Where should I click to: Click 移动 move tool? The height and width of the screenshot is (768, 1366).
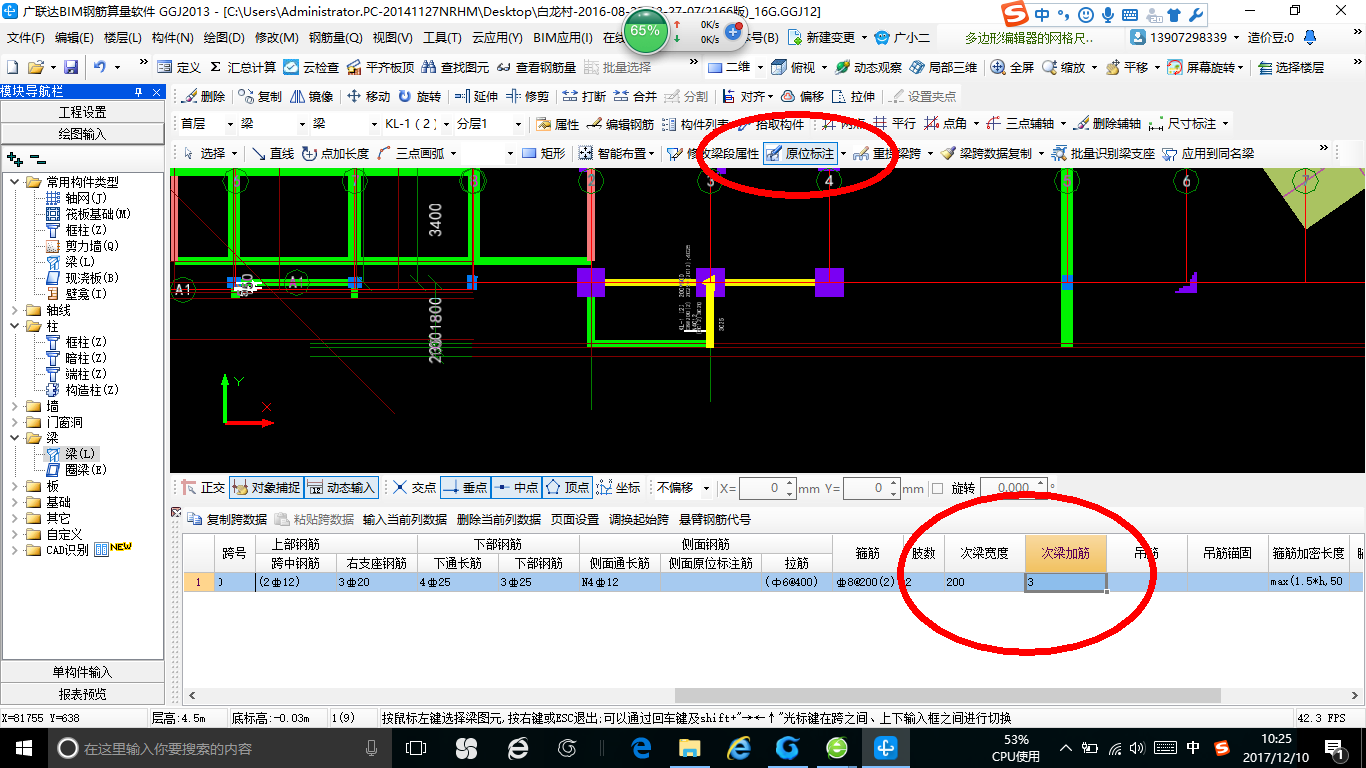(368, 96)
